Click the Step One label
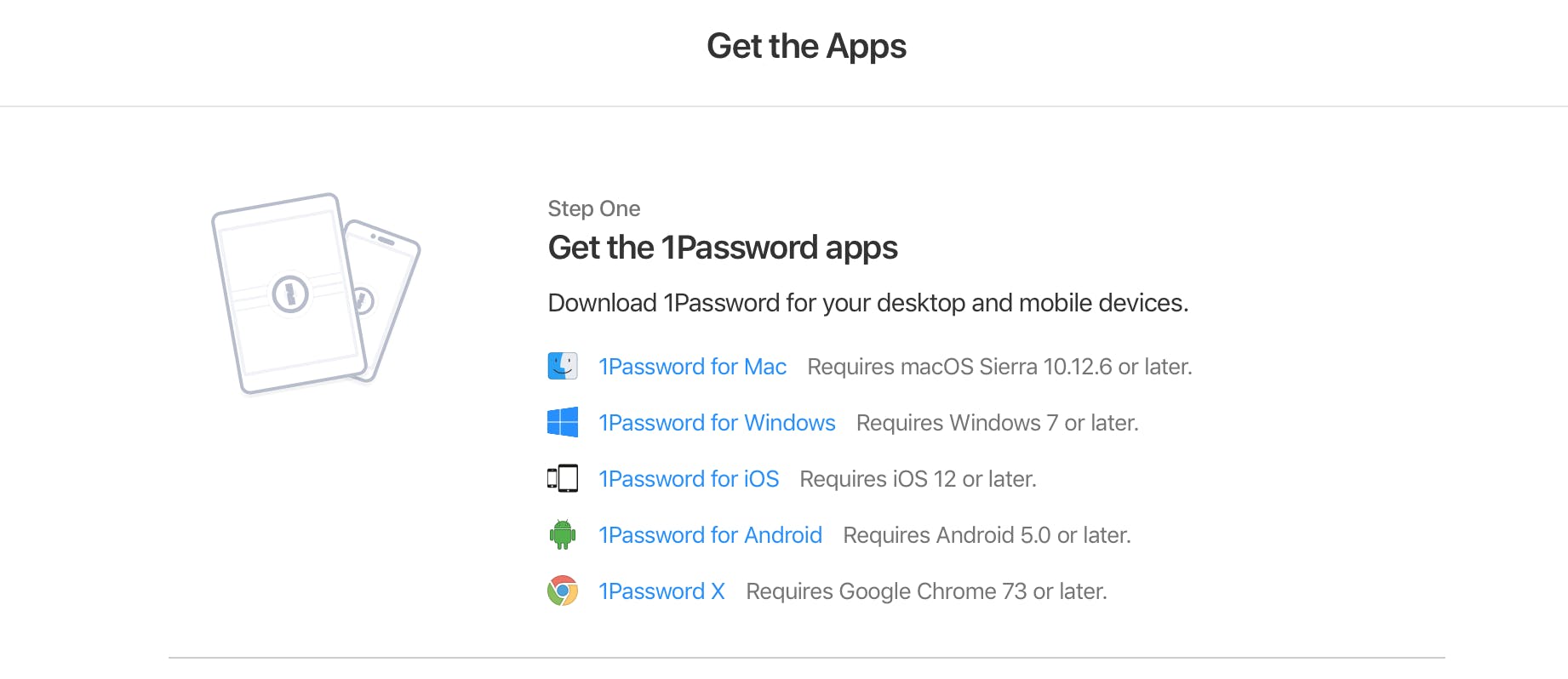This screenshot has width=1568, height=679. pos(594,208)
